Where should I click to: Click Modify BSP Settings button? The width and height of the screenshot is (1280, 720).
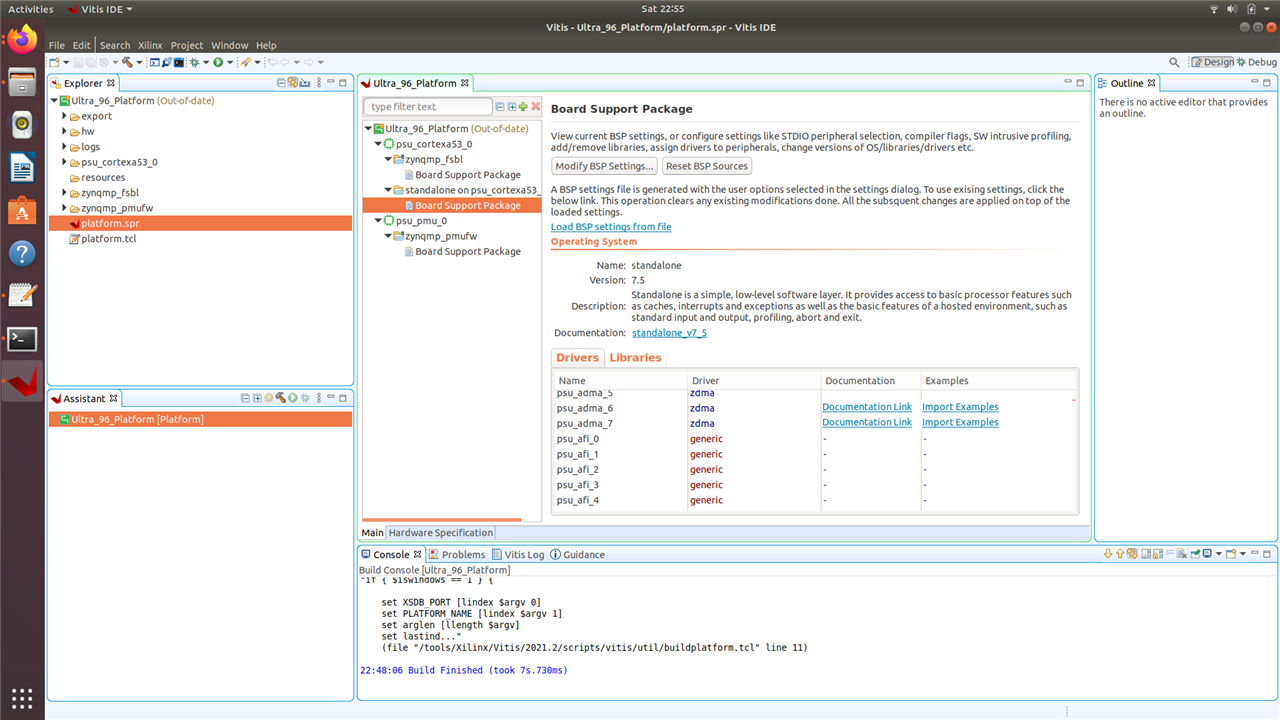tap(605, 166)
